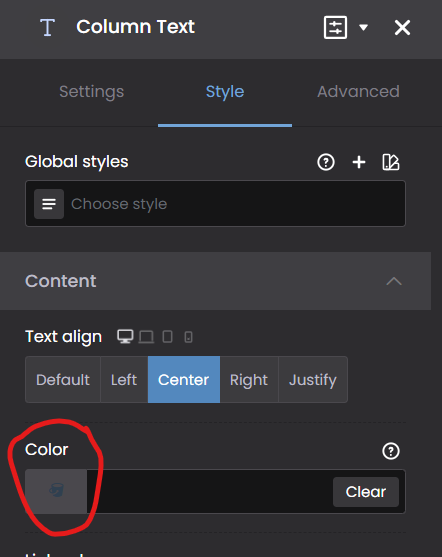
Task: Show help for Global styles
Action: pyautogui.click(x=326, y=162)
